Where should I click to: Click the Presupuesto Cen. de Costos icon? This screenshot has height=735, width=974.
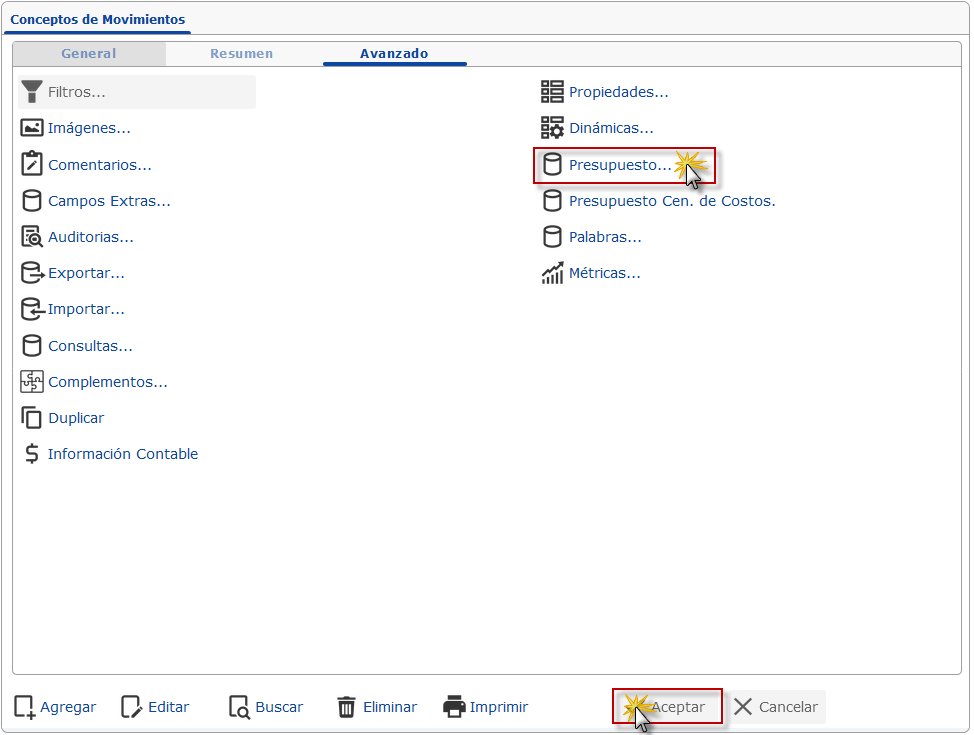(552, 201)
